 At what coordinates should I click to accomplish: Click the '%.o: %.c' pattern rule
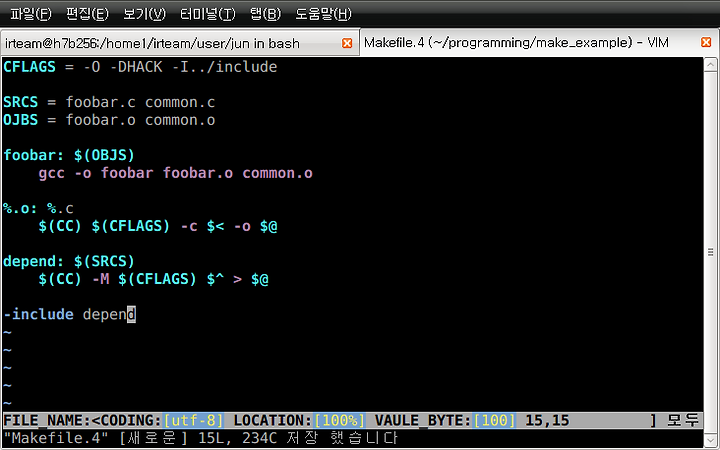[38, 208]
